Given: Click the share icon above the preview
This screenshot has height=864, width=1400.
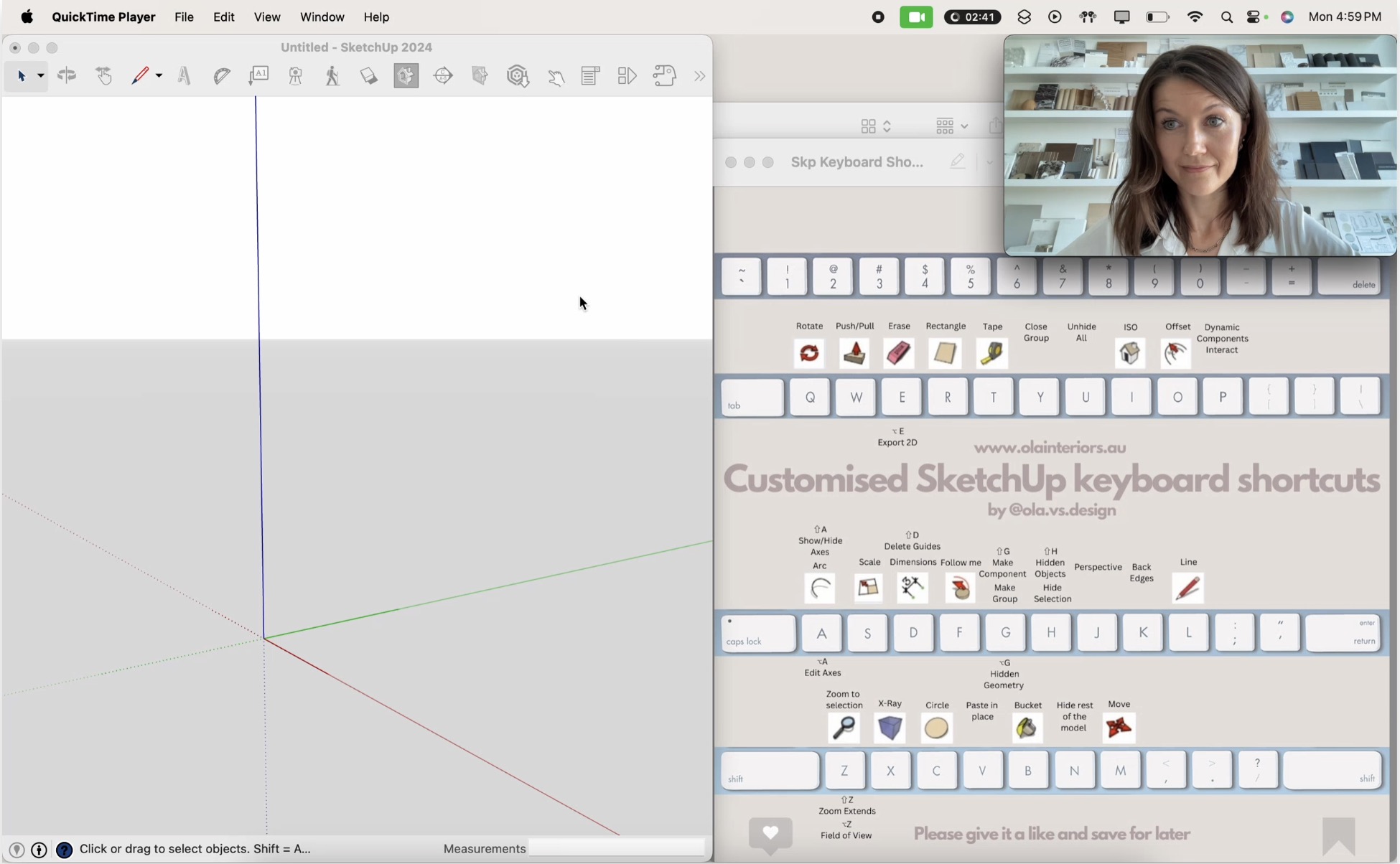Looking at the screenshot, I should pos(997,126).
